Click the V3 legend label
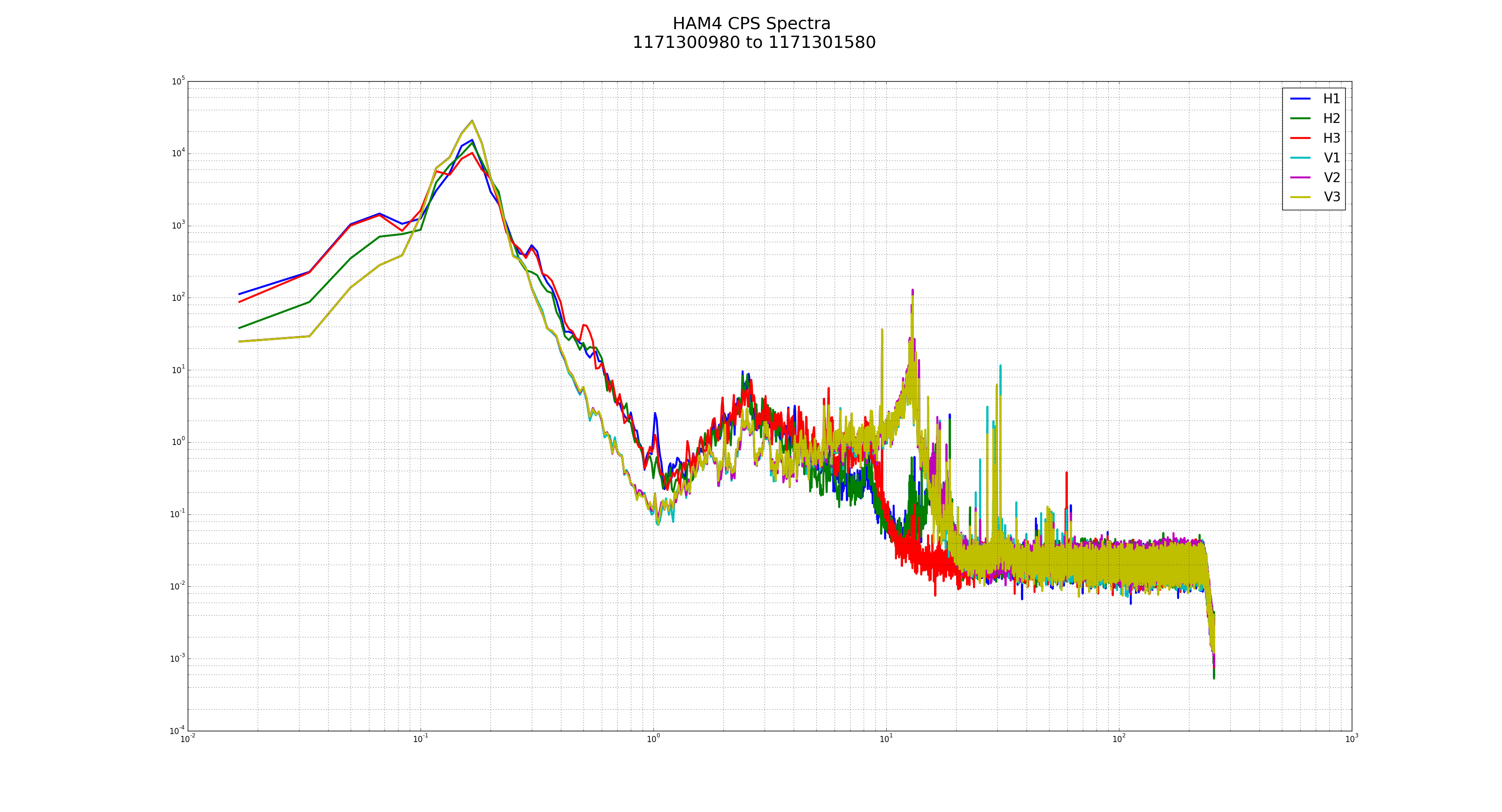 [x=1332, y=197]
